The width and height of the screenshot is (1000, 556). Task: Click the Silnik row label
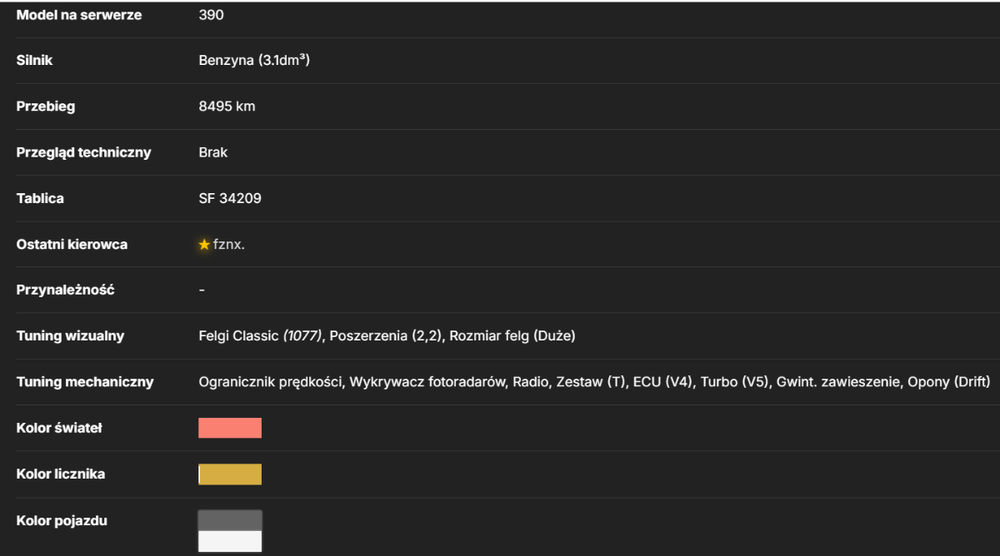point(34,61)
